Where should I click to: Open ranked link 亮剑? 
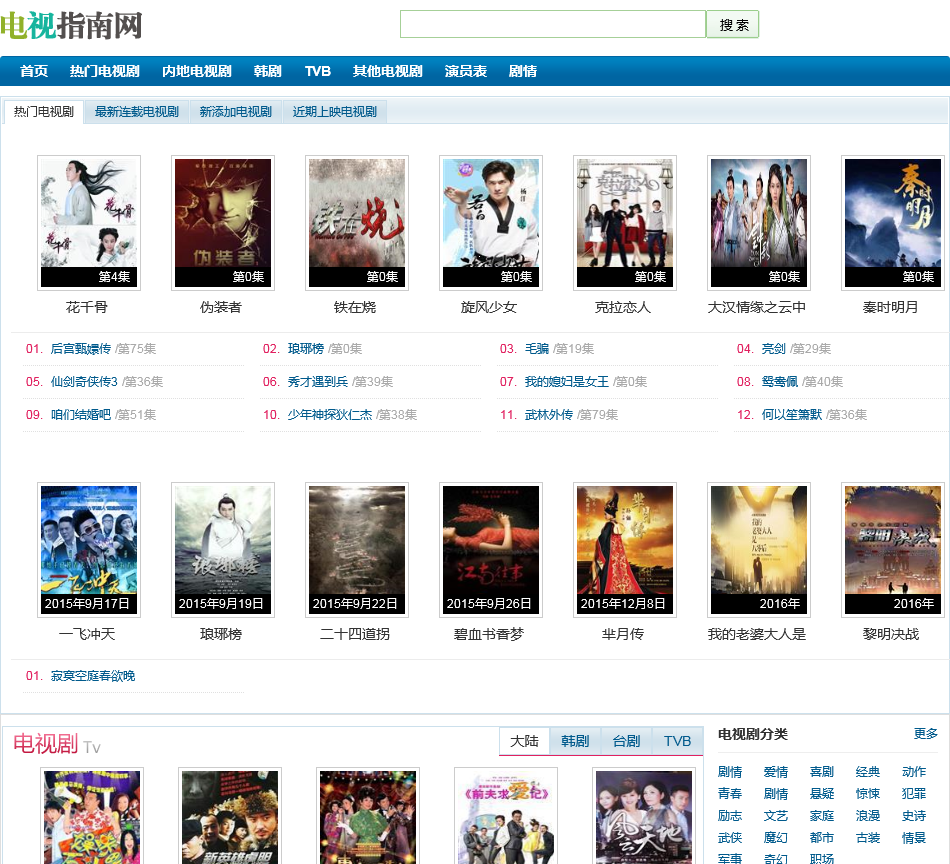[774, 349]
